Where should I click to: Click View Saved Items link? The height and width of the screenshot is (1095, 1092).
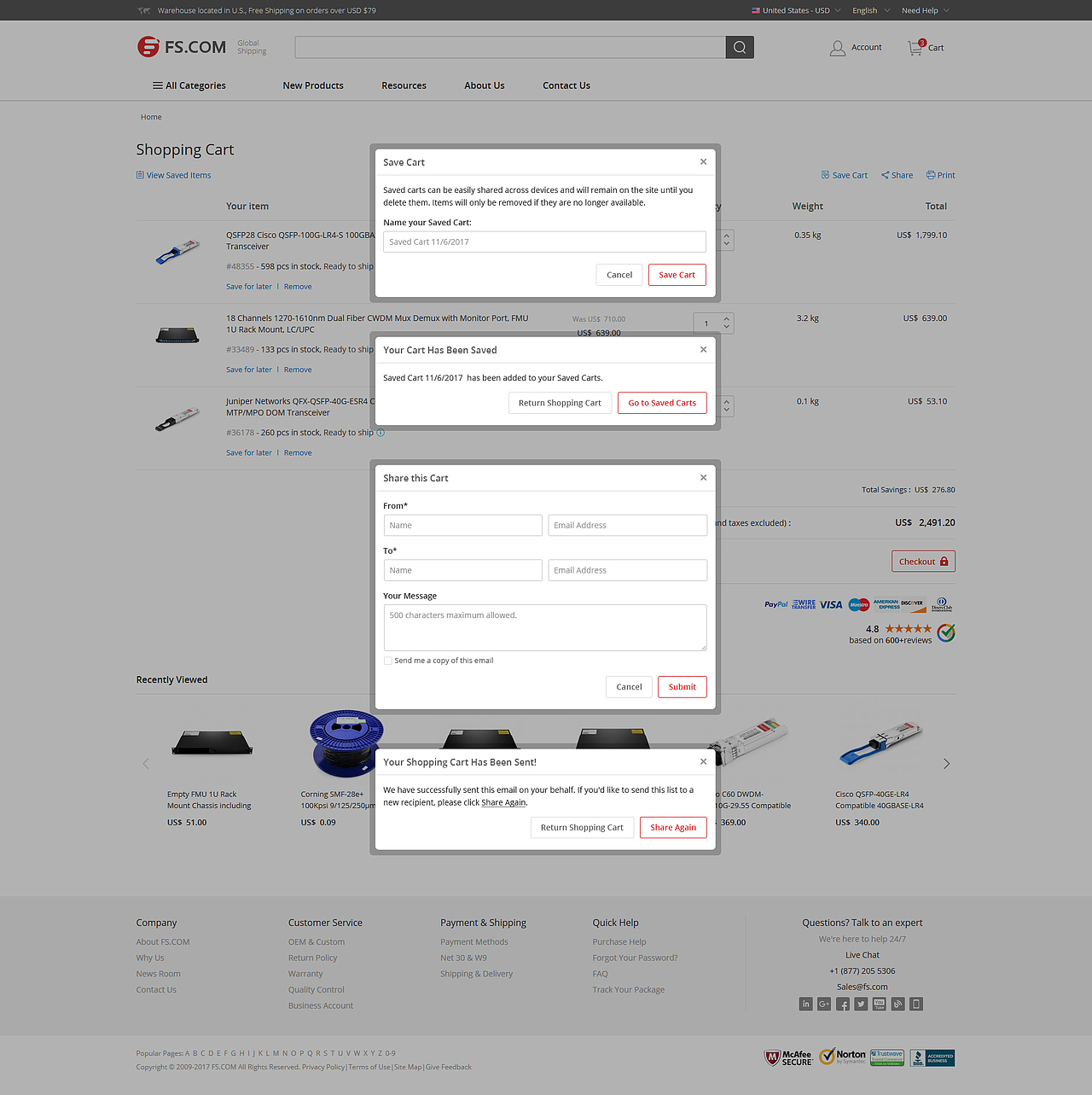click(x=174, y=175)
